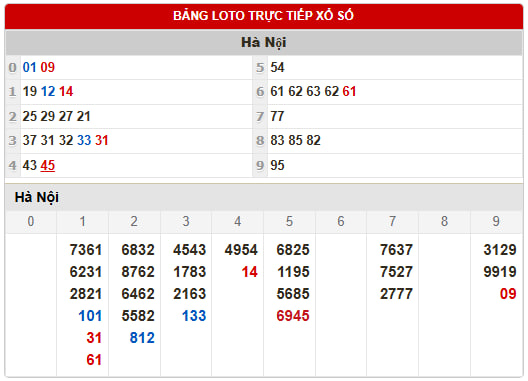The image size is (528, 381).
Task: Select the red BẢNG LOTO TRỰC TIẾP XỔ SỐ header
Action: tap(264, 16)
